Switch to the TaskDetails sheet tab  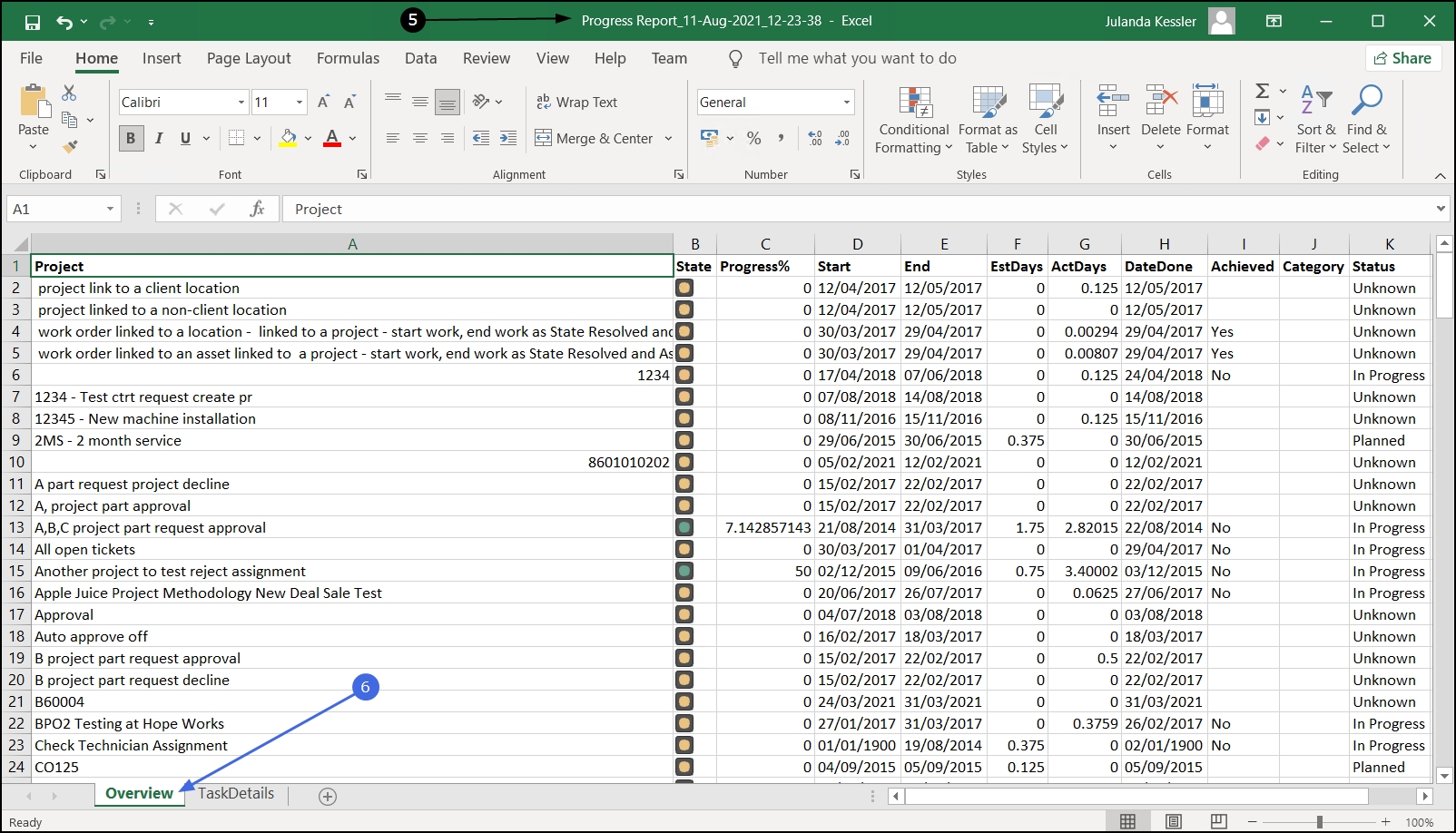tap(236, 793)
